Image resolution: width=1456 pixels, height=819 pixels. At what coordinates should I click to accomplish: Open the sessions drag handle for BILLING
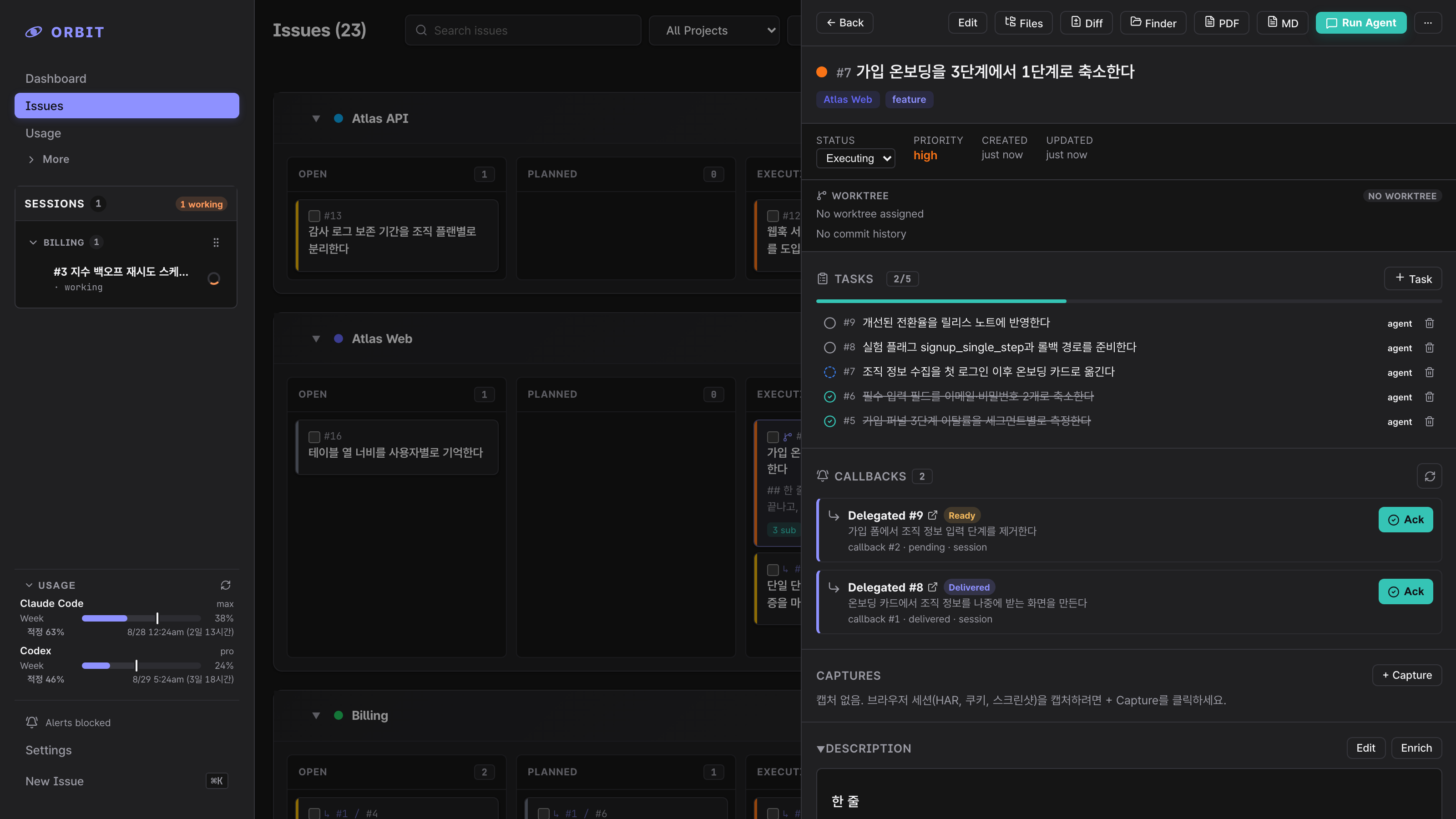tap(216, 243)
